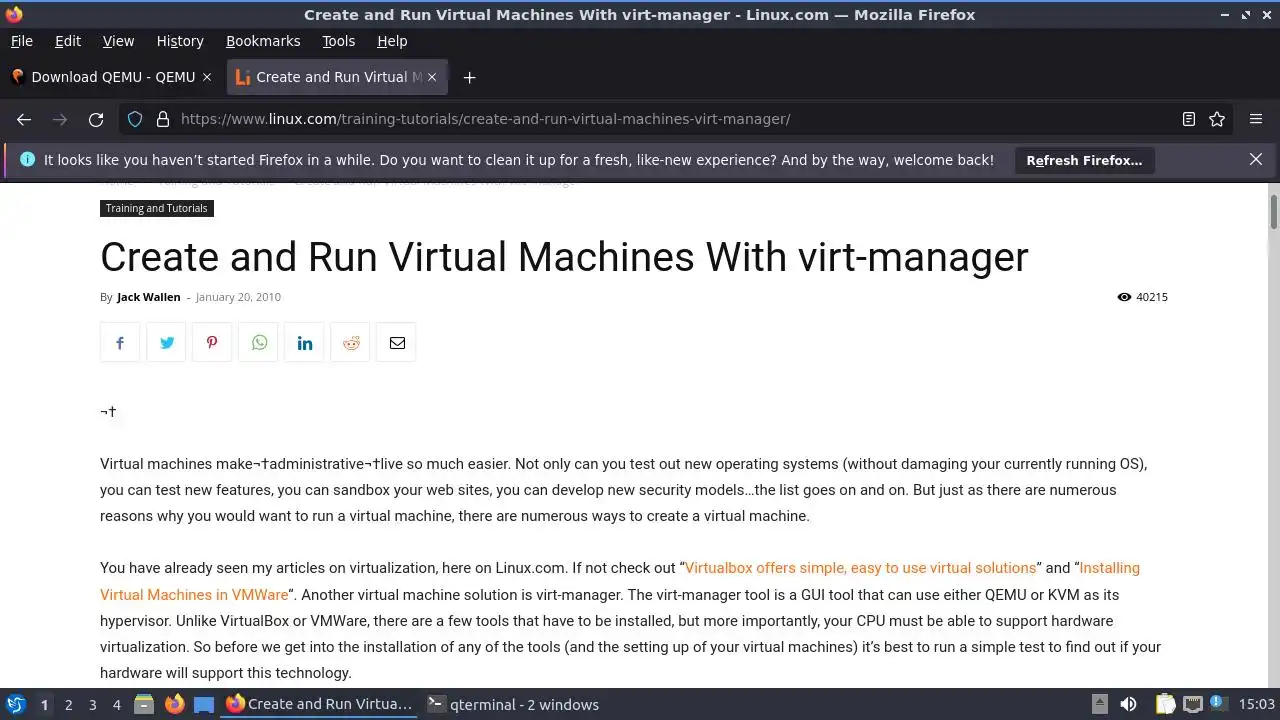Image resolution: width=1280 pixels, height=720 pixels.
Task: Open the tracking protection shield icon
Action: coord(135,119)
